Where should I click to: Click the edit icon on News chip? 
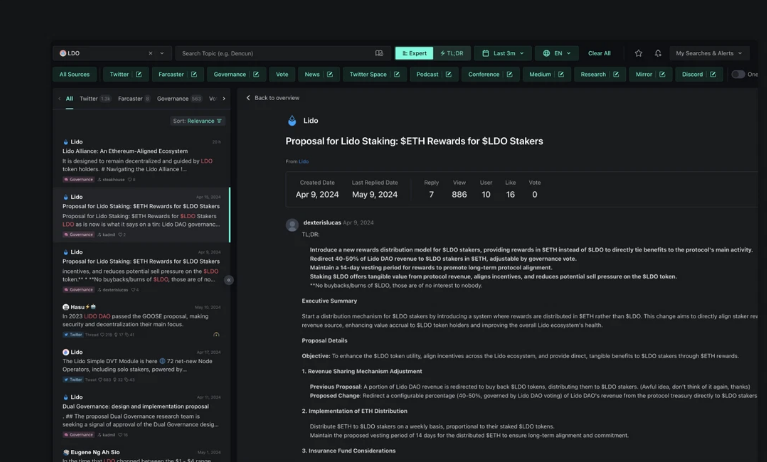point(330,74)
